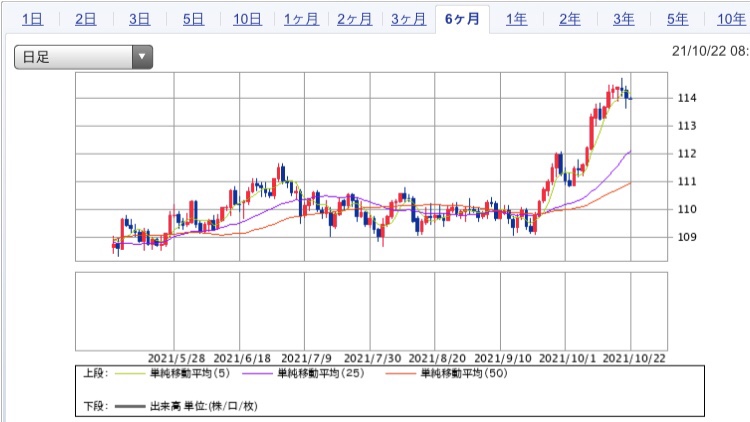
Task: Click the 3ヶ月 tab
Action: (x=410, y=19)
